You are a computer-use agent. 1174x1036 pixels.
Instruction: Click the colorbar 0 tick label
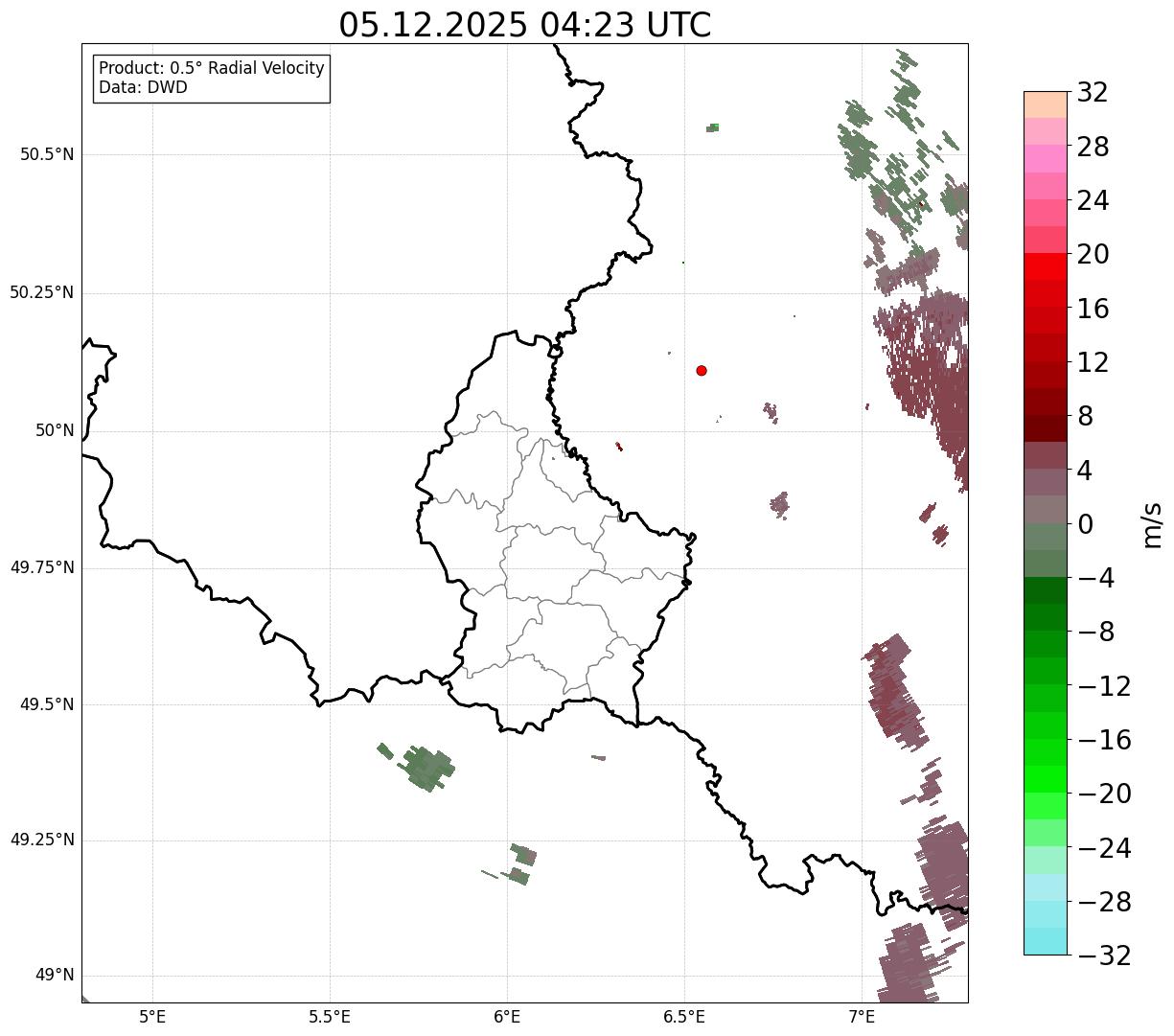point(1085,524)
